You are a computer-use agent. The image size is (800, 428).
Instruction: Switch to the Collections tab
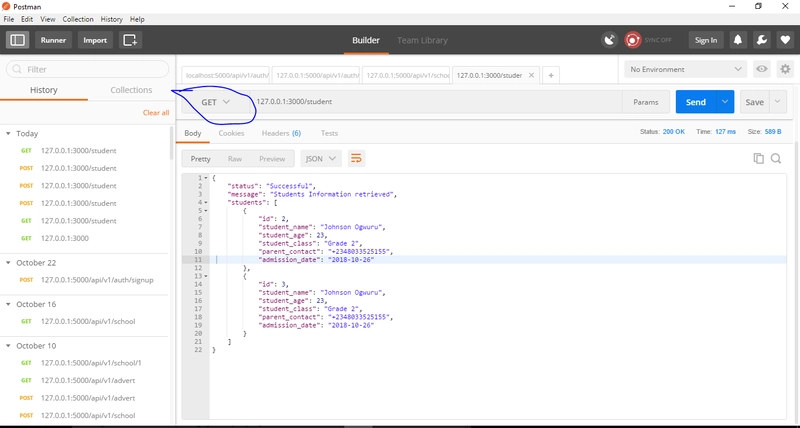pyautogui.click(x=131, y=90)
